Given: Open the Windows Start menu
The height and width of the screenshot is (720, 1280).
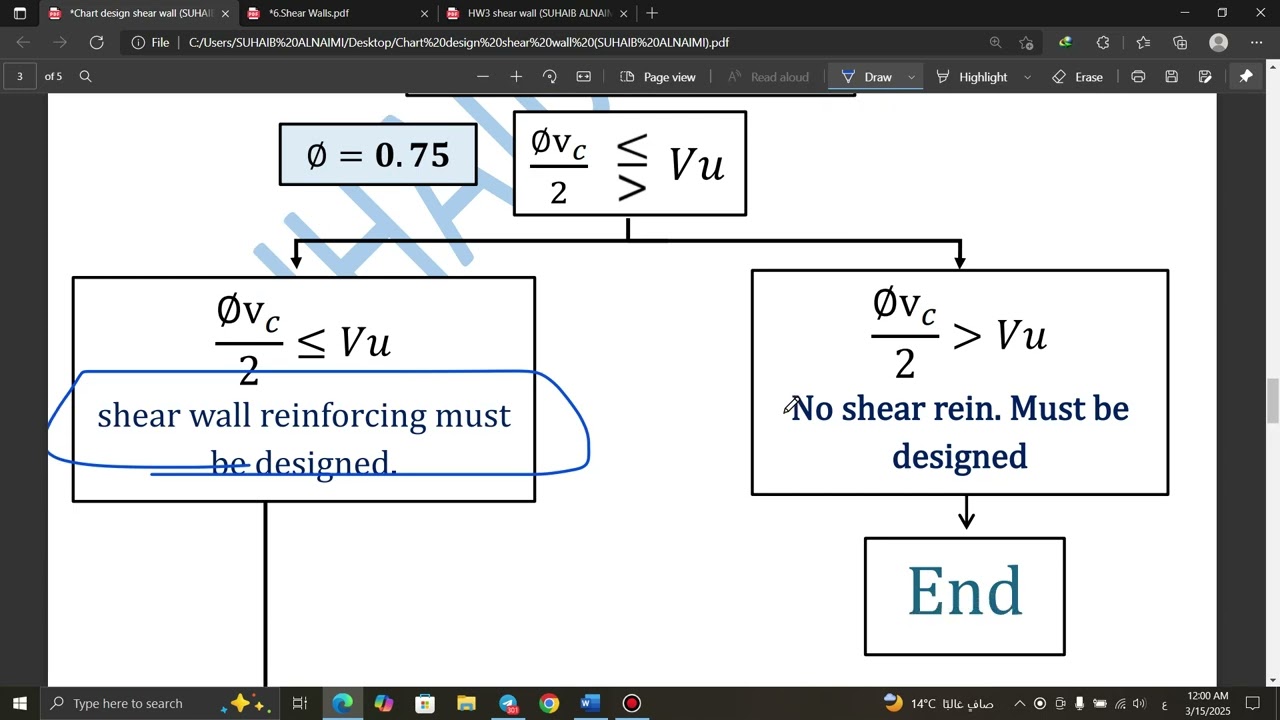Looking at the screenshot, I should point(19,703).
